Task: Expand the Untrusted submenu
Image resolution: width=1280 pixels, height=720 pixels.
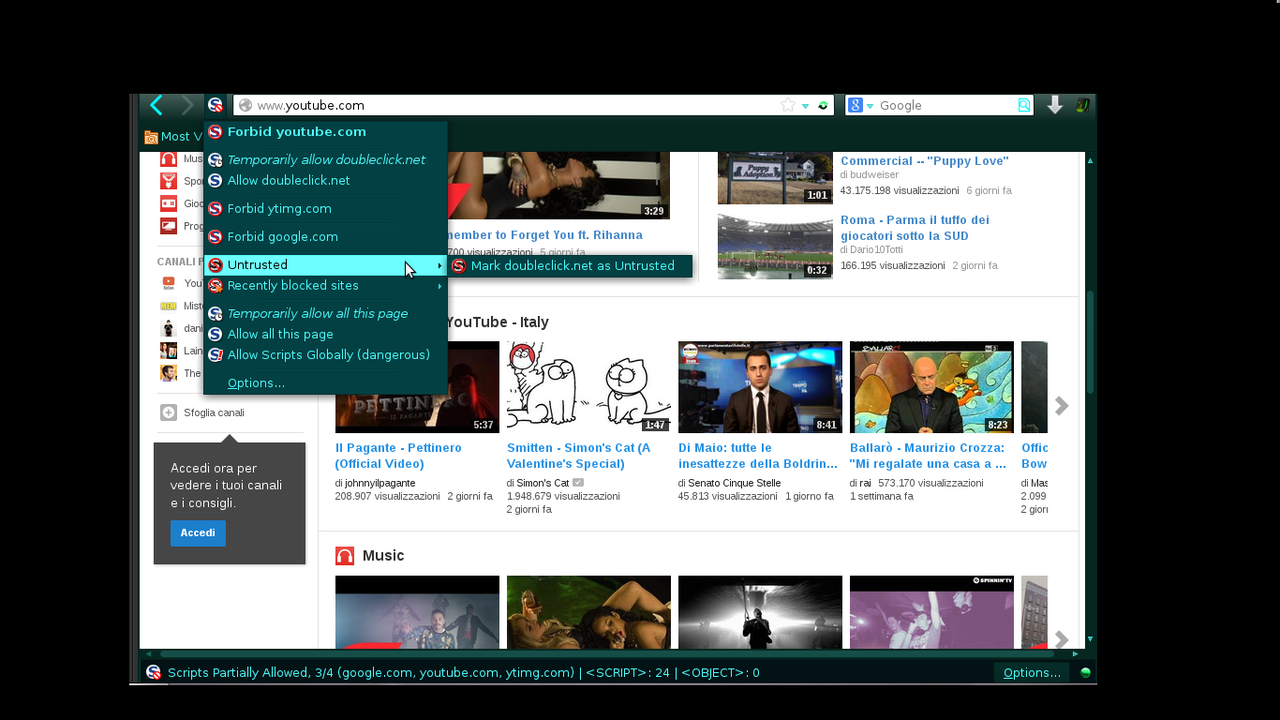Action: (x=325, y=265)
